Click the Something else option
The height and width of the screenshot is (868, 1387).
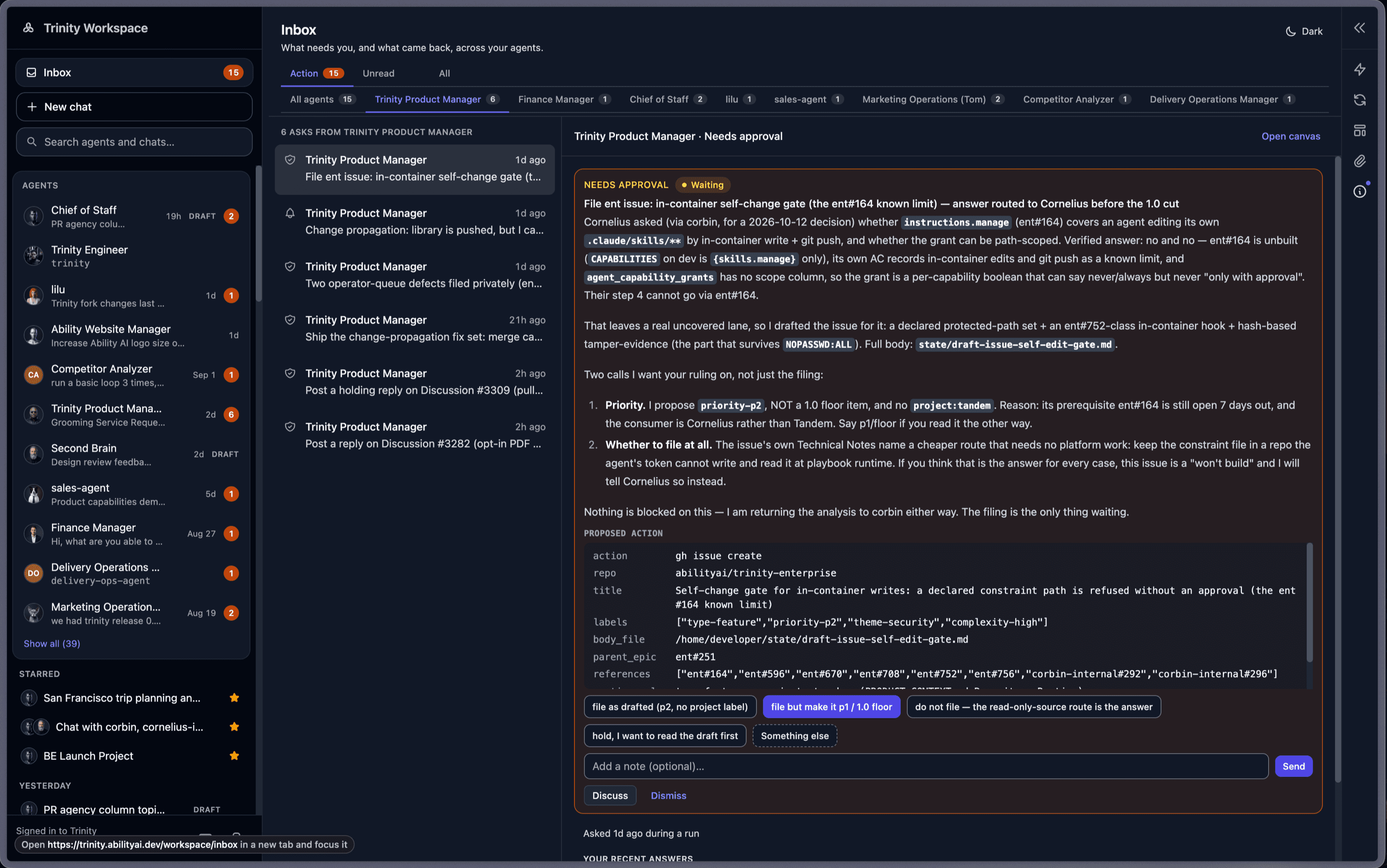pyautogui.click(x=794, y=736)
